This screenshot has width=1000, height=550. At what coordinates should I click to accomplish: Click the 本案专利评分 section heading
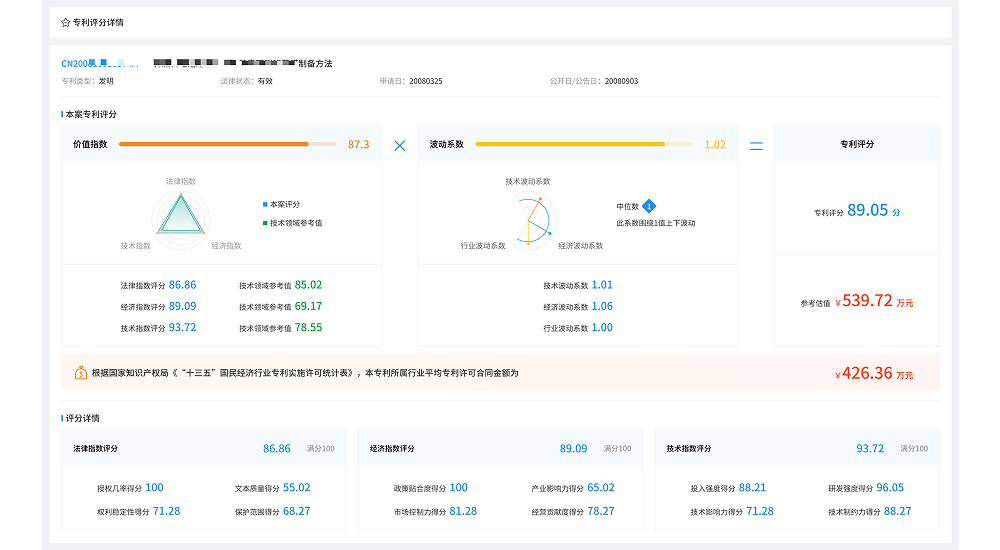[91, 114]
